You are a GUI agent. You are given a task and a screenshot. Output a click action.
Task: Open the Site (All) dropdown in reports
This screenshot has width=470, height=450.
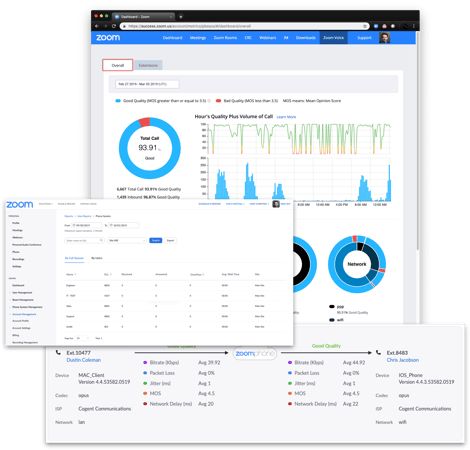(x=127, y=240)
